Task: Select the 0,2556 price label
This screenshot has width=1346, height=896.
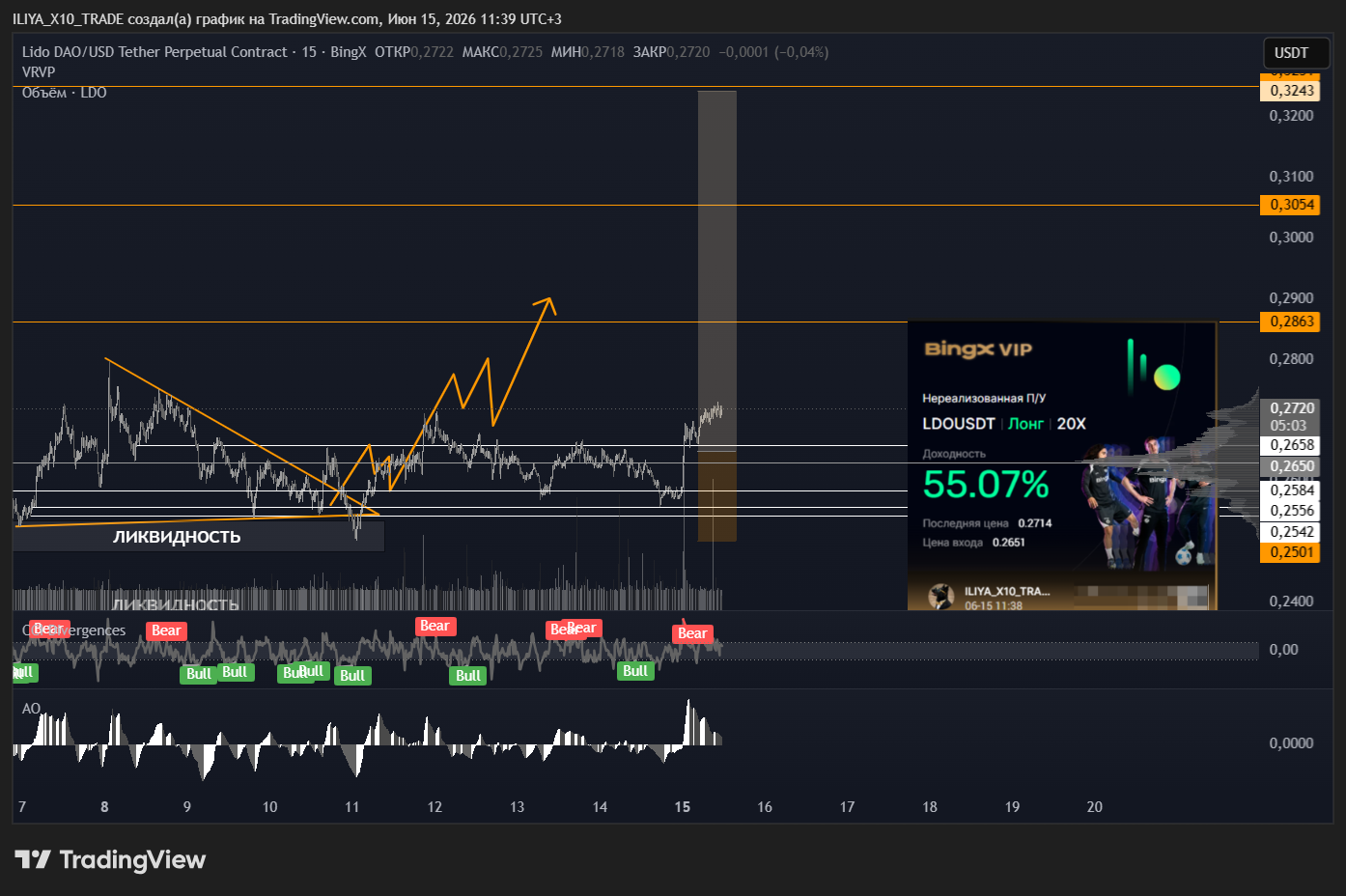Action: (1292, 511)
